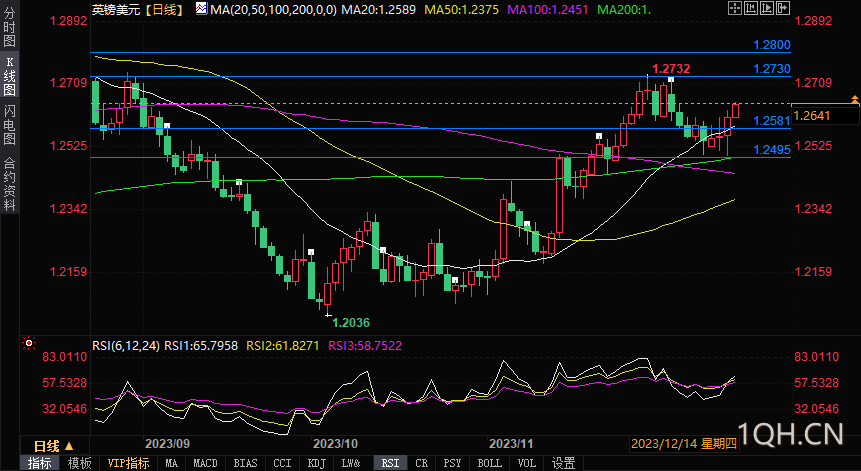Click the shrink chart axis icon
This screenshot has width=861, height=471.
click(751, 8)
